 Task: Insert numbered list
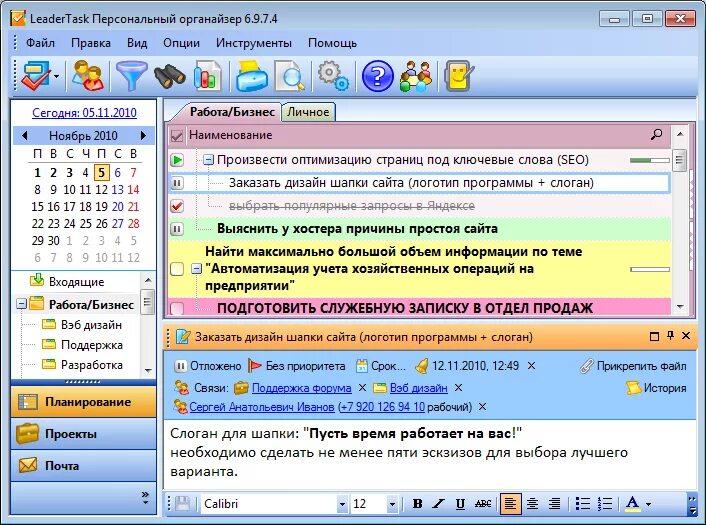(x=605, y=503)
